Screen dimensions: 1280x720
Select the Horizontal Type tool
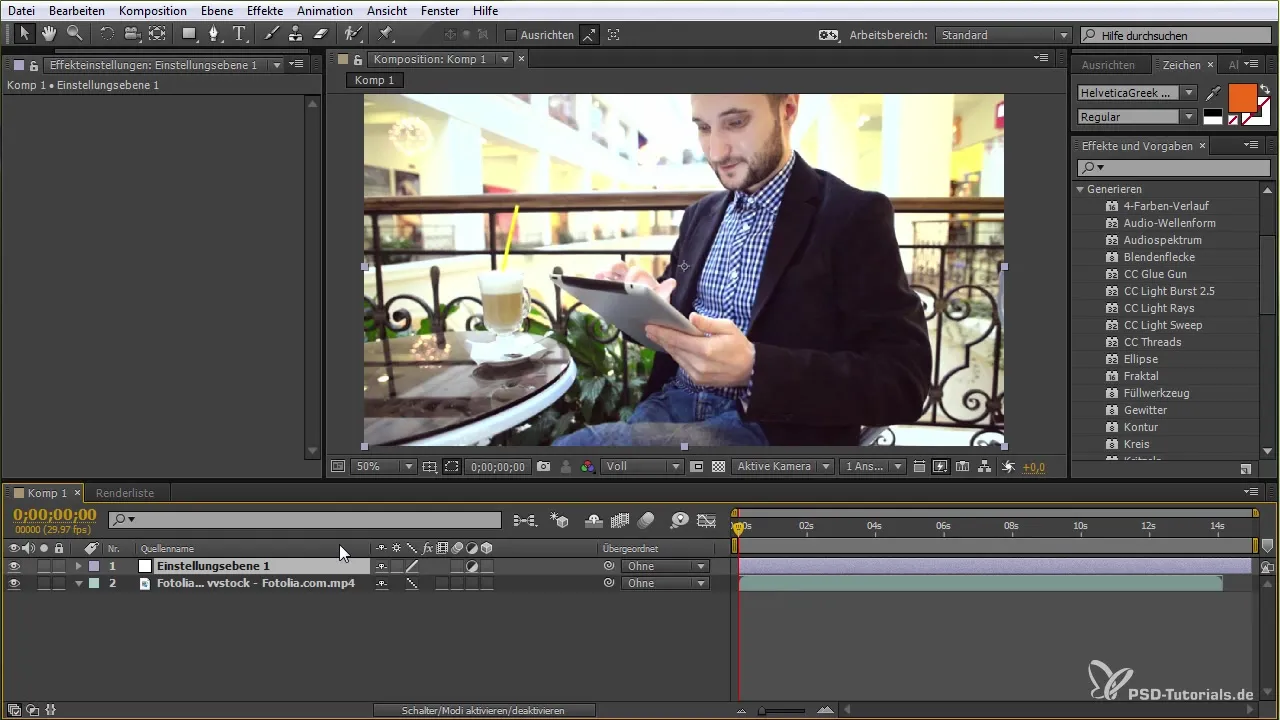click(240, 34)
